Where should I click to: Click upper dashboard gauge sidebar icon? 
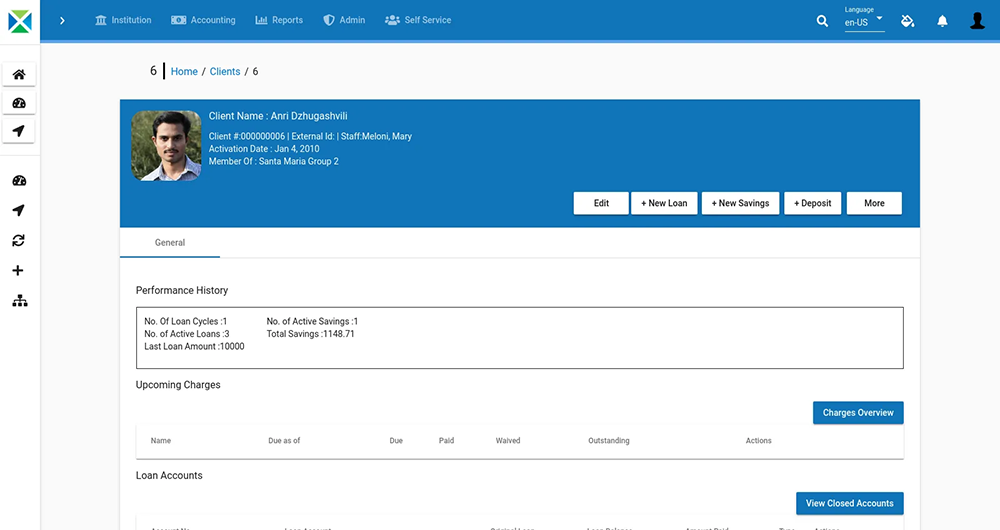[19, 103]
